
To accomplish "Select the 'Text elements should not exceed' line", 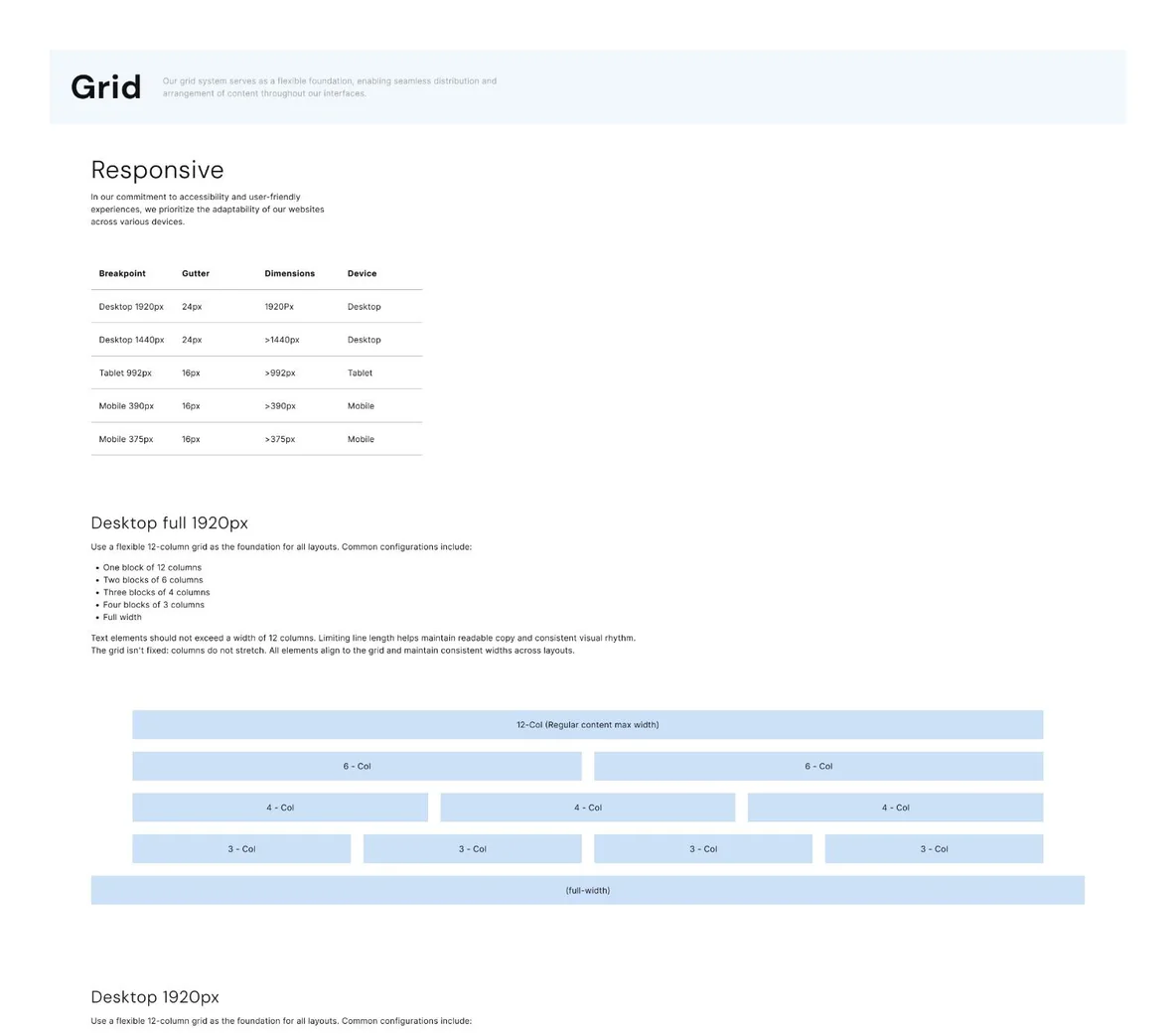I will click(363, 638).
